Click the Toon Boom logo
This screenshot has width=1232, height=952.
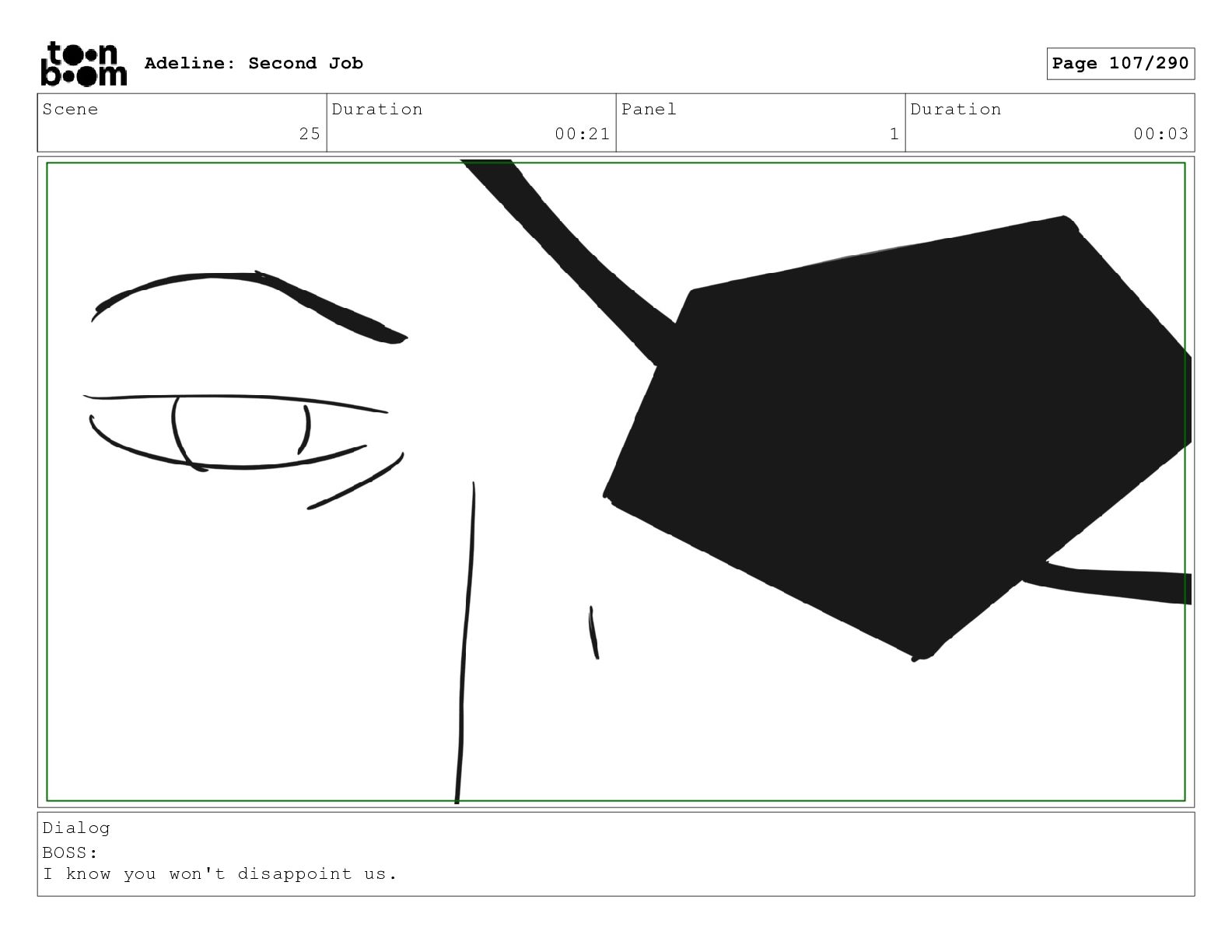[83, 64]
